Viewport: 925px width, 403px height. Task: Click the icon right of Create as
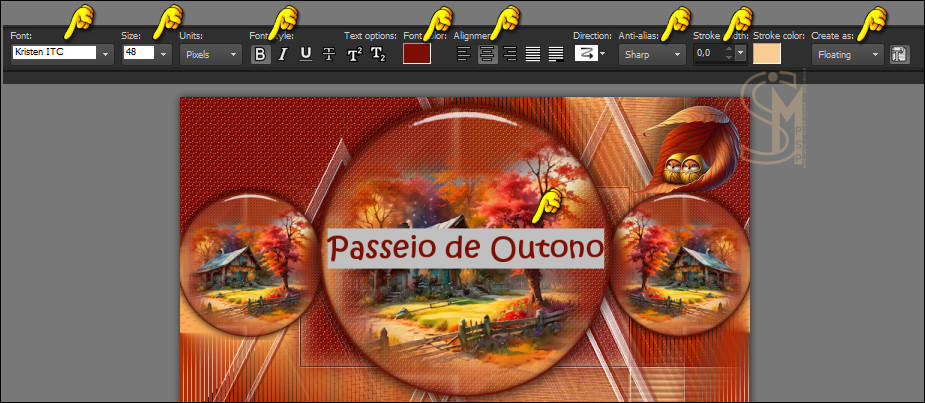pos(899,54)
